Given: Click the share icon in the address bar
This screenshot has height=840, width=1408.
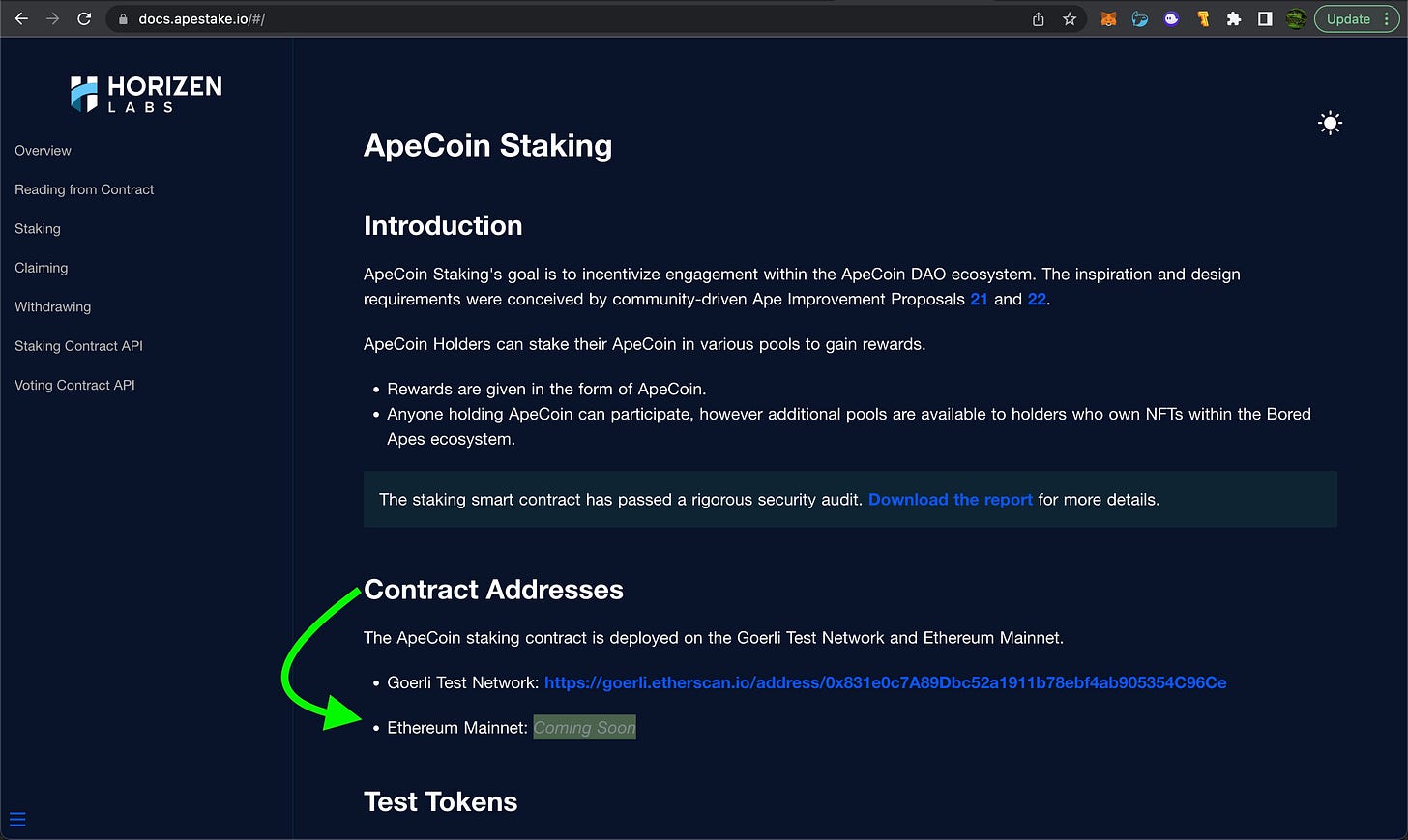Looking at the screenshot, I should (x=1036, y=18).
